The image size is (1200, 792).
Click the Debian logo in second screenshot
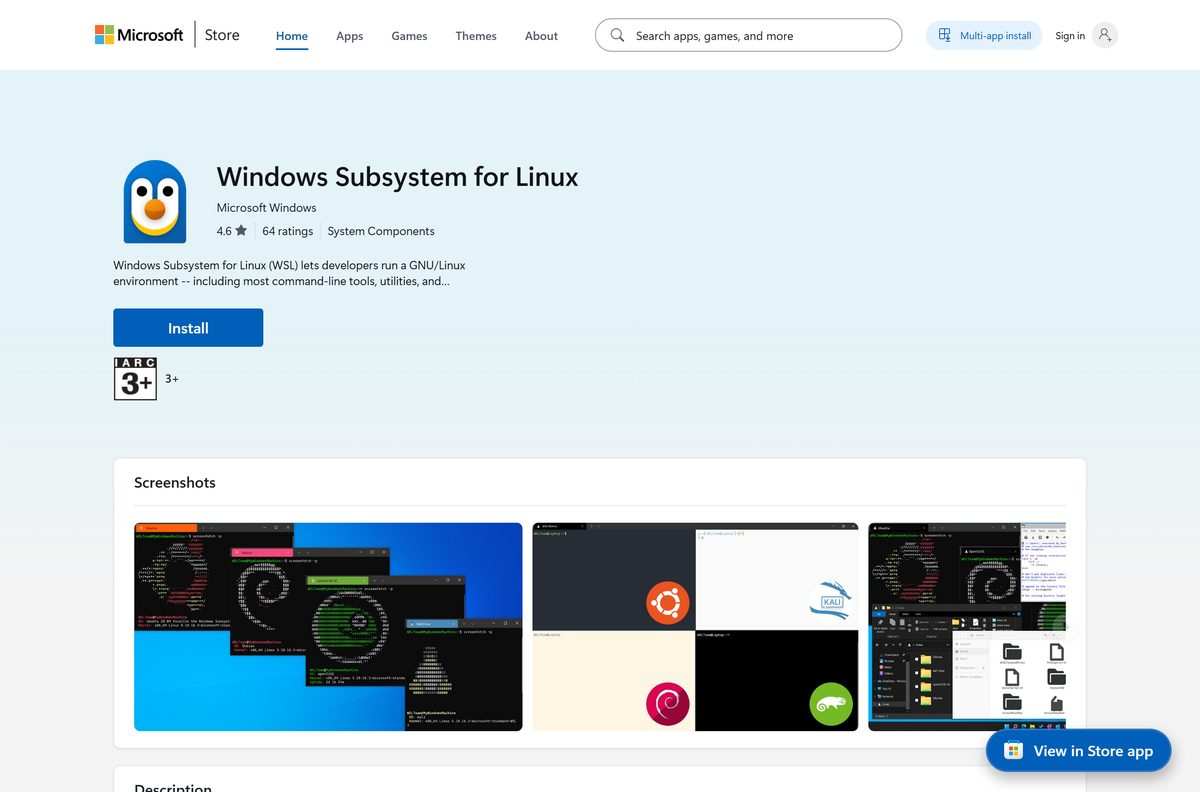click(667, 704)
